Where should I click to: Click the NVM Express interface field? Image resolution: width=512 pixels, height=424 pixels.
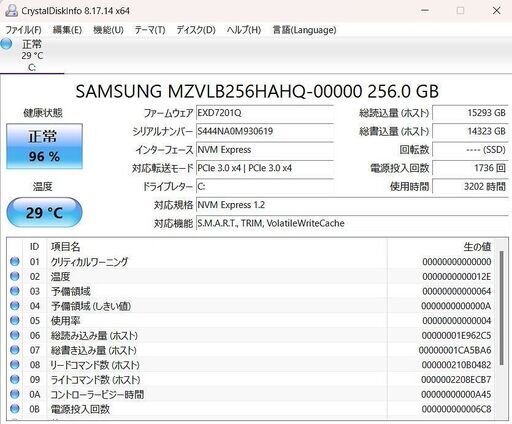[x=265, y=150]
